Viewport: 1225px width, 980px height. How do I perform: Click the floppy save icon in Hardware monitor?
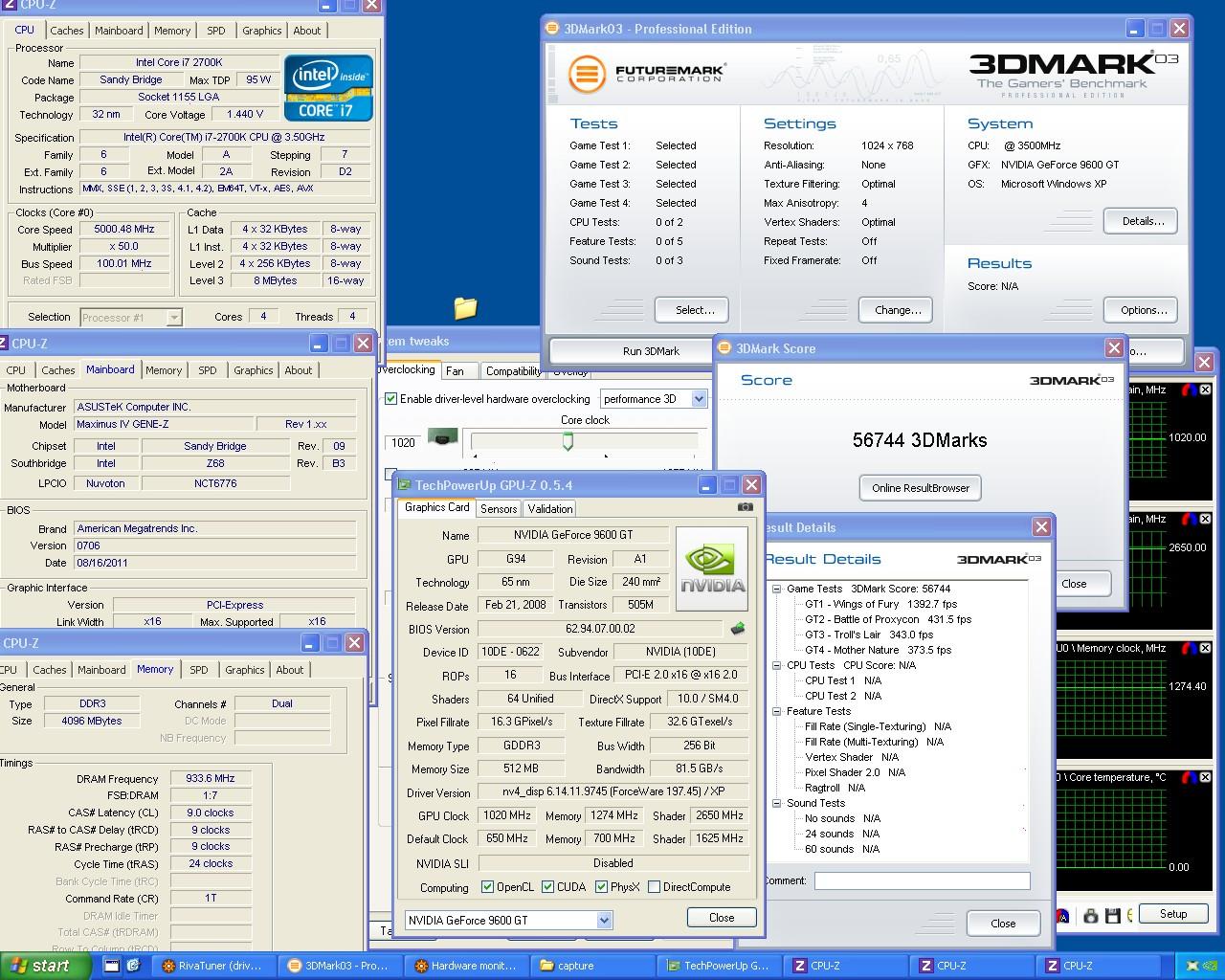(1114, 916)
